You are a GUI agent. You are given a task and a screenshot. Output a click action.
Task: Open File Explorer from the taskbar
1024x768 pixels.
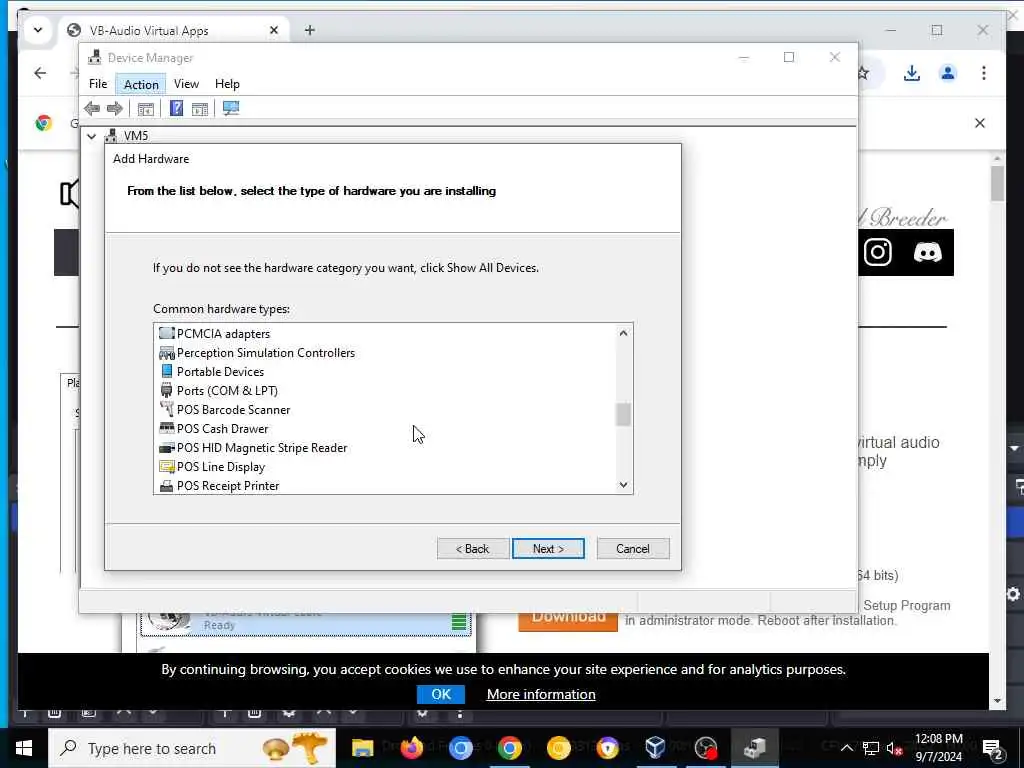point(362,748)
